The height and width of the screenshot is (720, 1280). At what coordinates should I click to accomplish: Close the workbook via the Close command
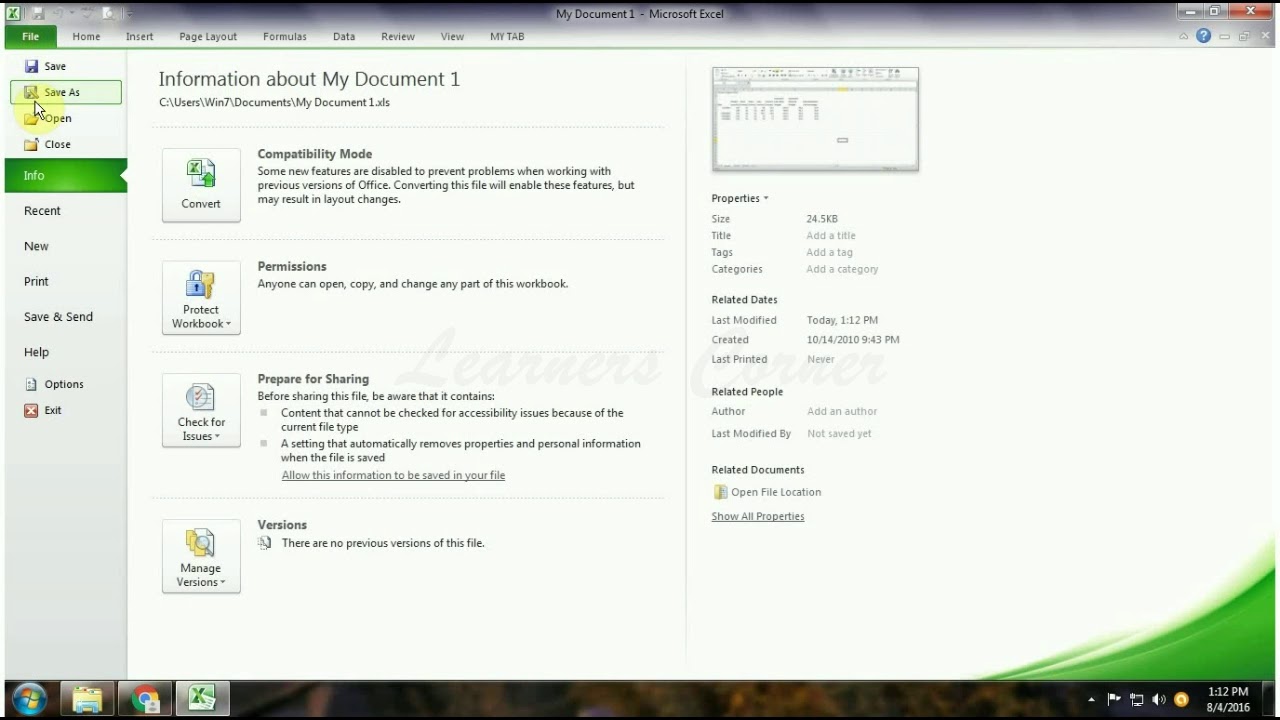coord(48,144)
